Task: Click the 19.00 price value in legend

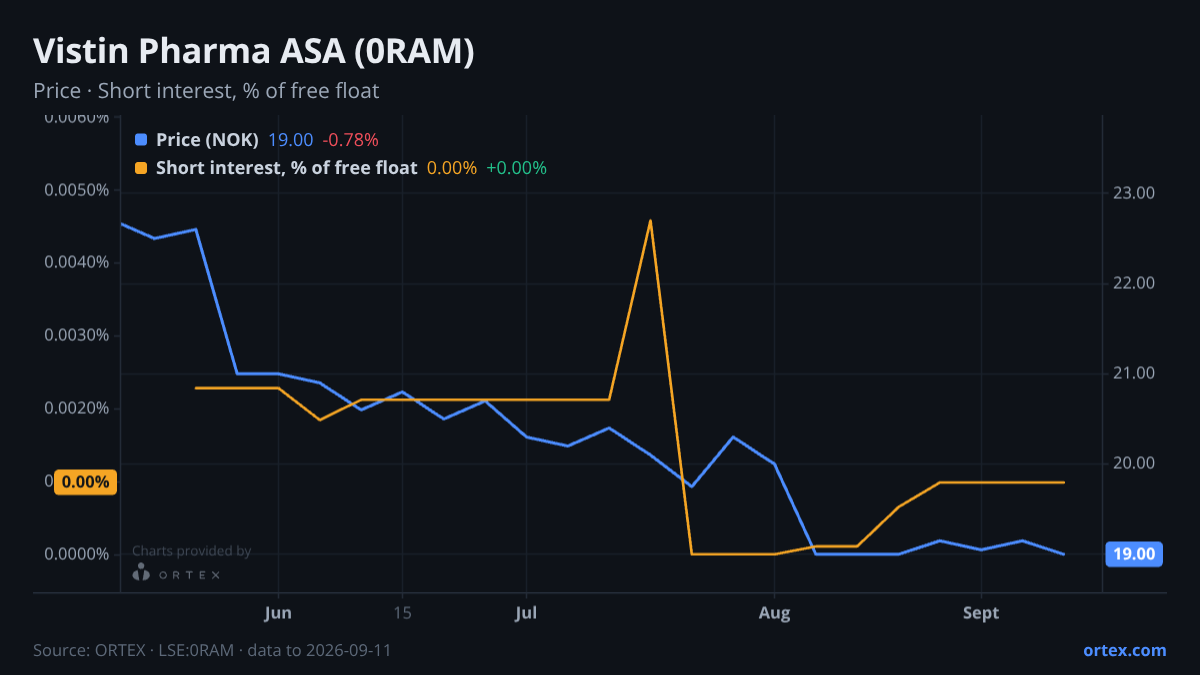Action: pyautogui.click(x=290, y=140)
